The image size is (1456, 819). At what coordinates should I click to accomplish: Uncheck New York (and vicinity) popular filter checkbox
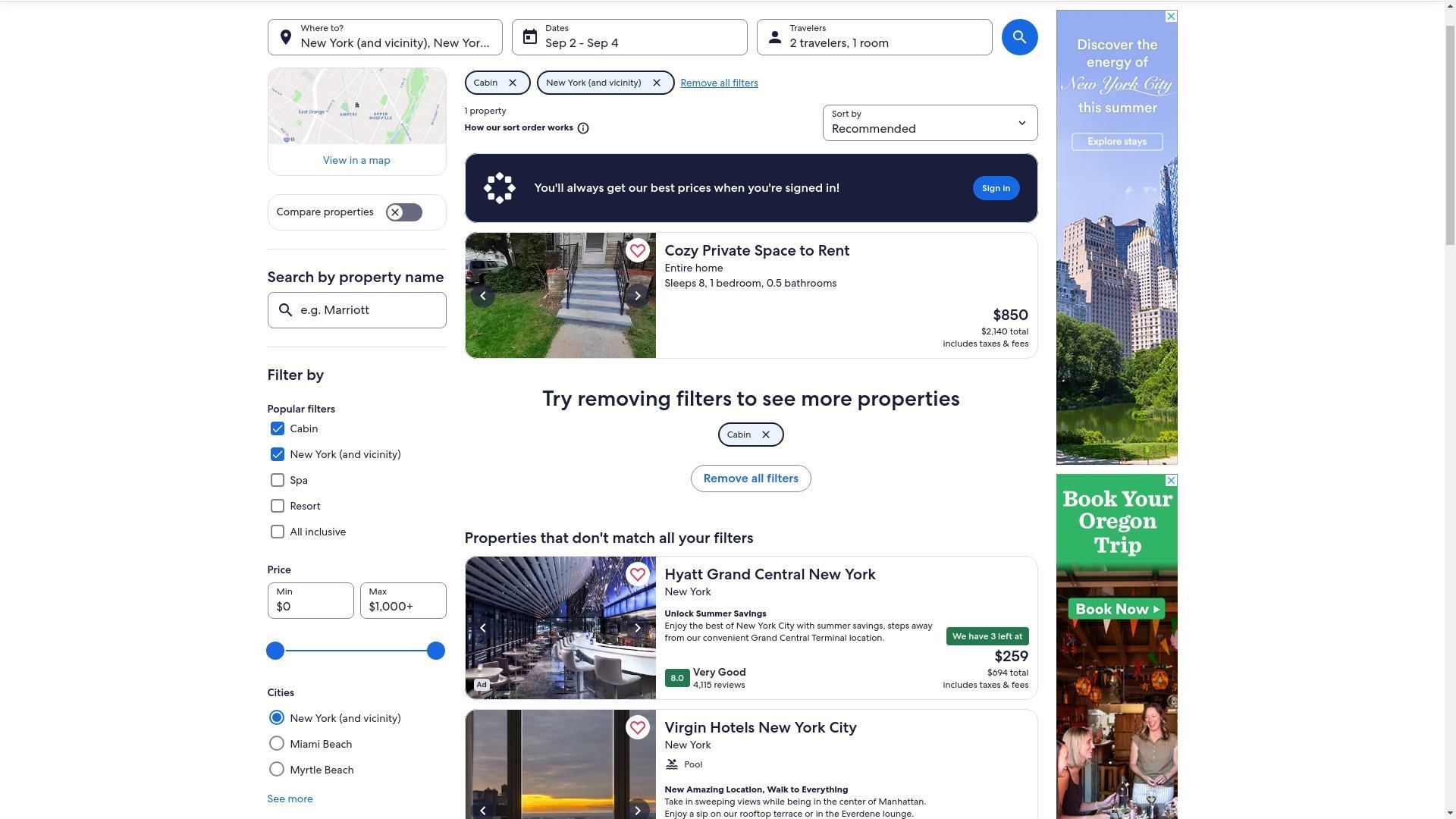278,455
